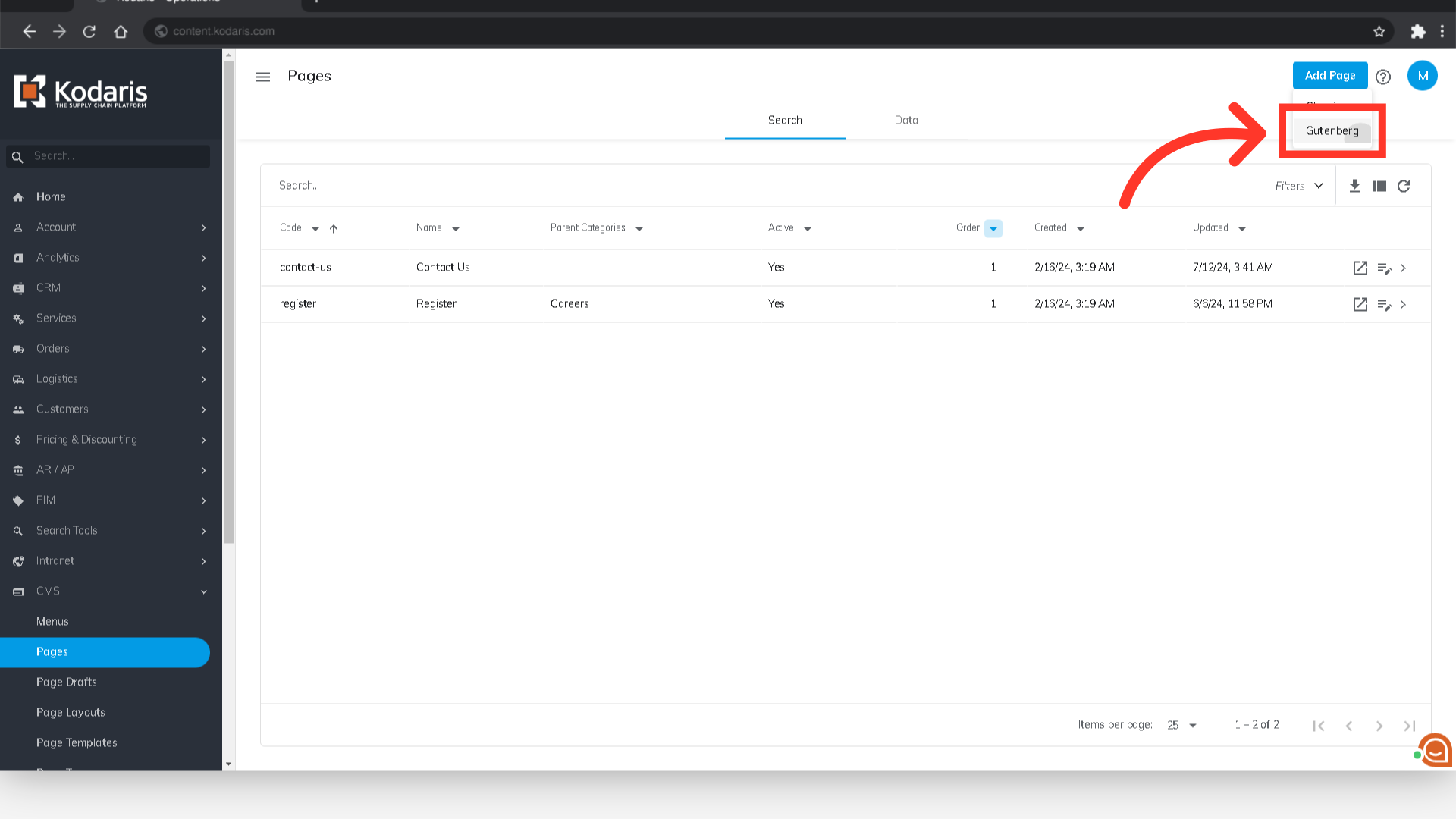Screen dimensions: 1456x819
Task: Open items per page dropdown
Action: [1182, 725]
